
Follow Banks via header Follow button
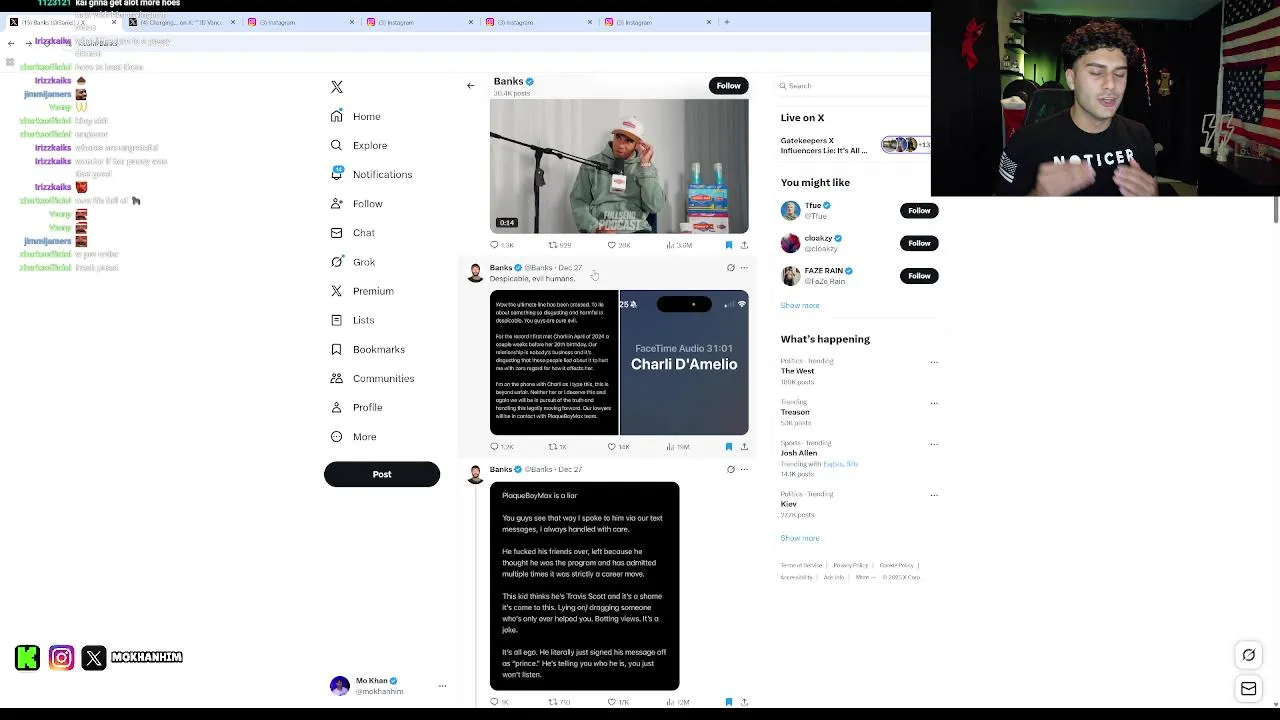coord(728,86)
